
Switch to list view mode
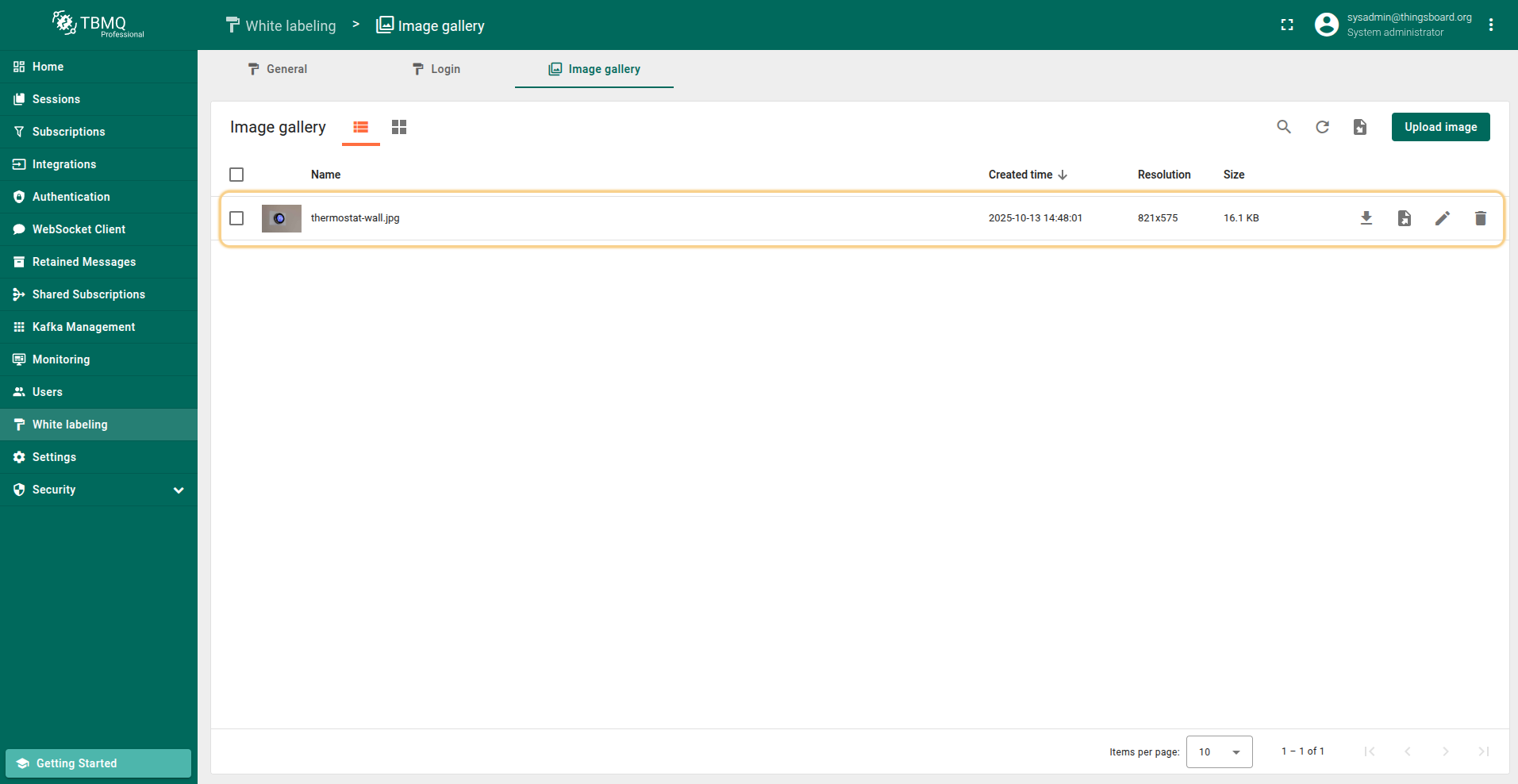361,127
